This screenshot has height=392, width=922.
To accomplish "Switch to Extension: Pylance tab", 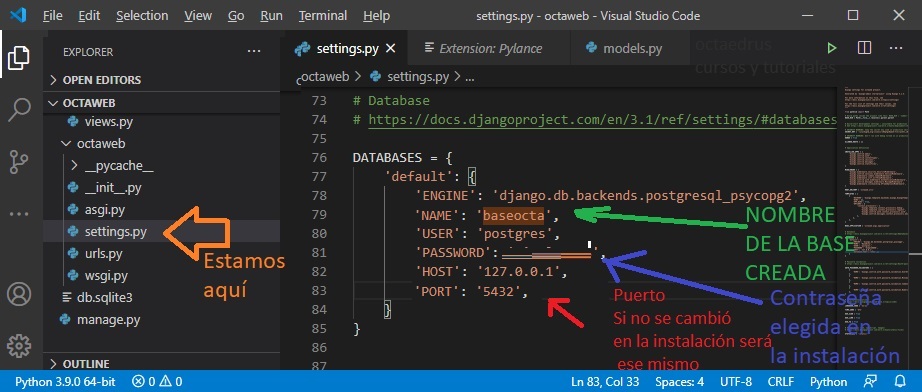I will [489, 48].
